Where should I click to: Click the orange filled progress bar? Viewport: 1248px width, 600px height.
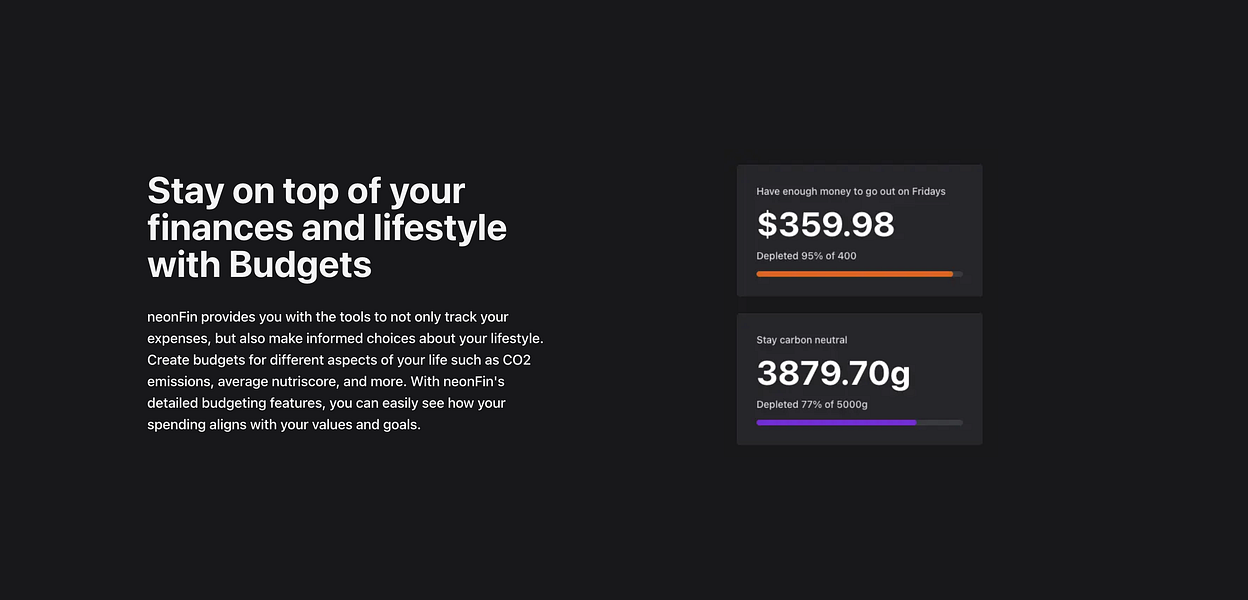[x=854, y=274]
